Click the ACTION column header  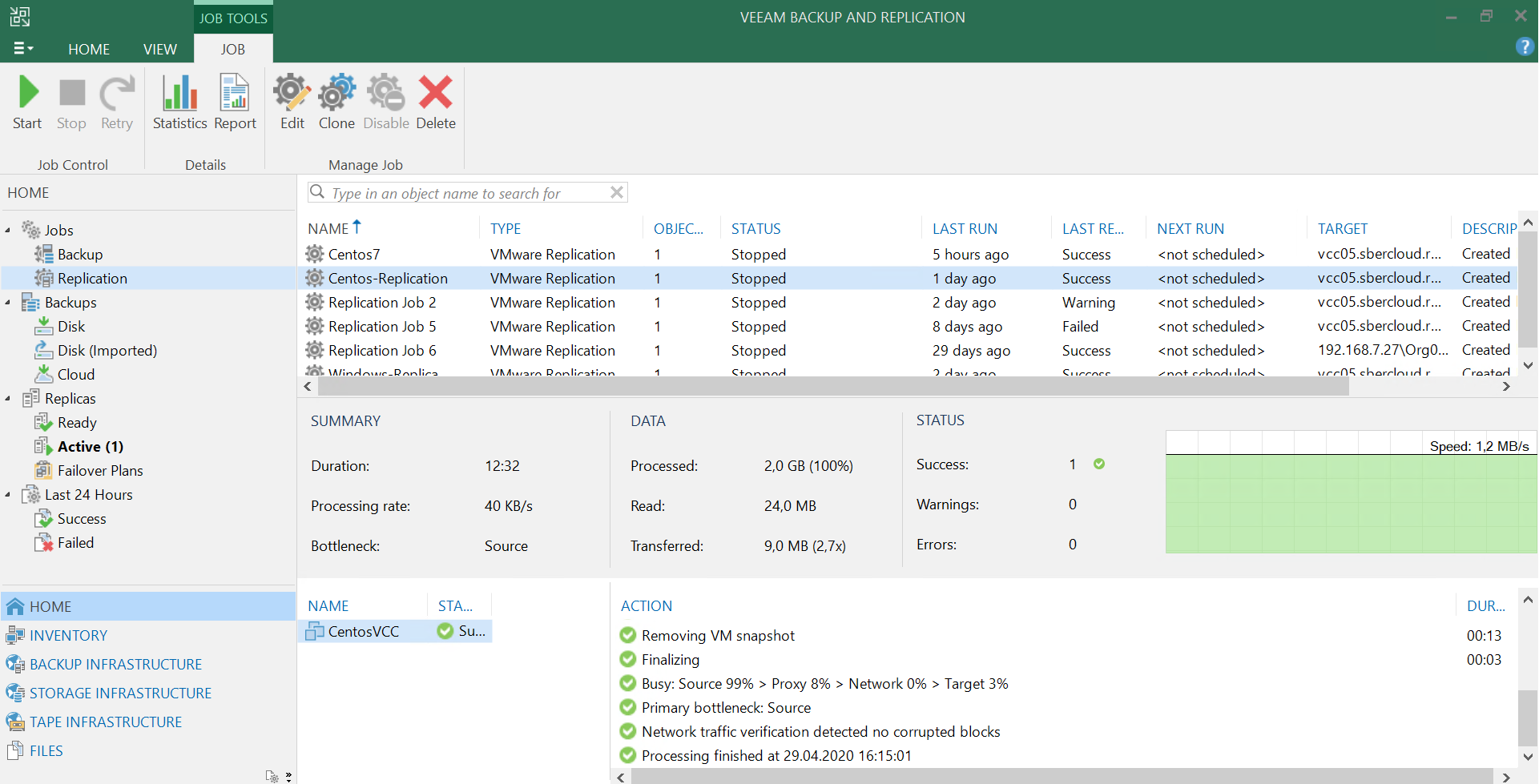[647, 606]
